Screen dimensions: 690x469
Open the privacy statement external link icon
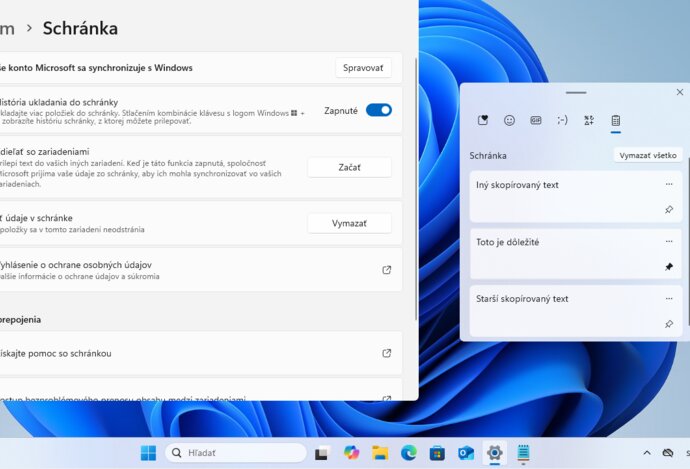(386, 270)
